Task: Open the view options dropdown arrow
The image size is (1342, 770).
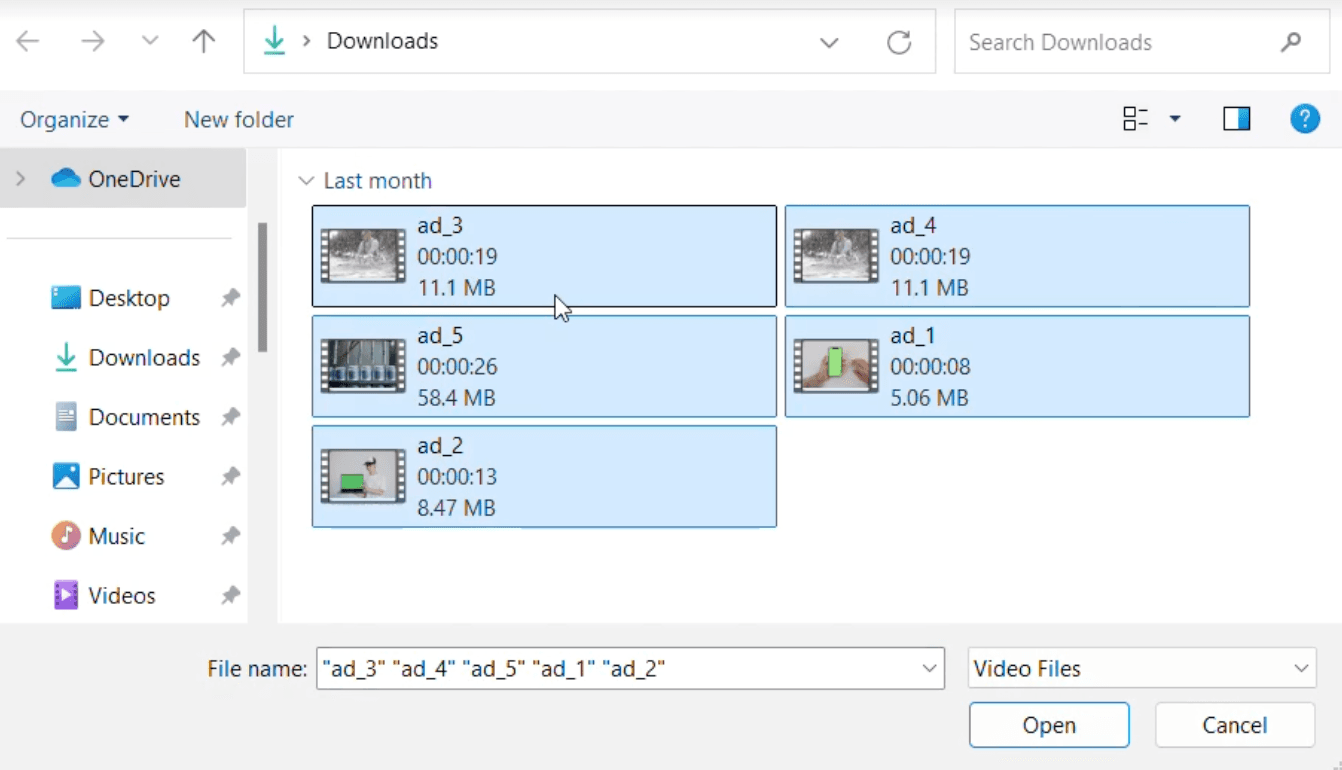Action: click(x=1175, y=119)
